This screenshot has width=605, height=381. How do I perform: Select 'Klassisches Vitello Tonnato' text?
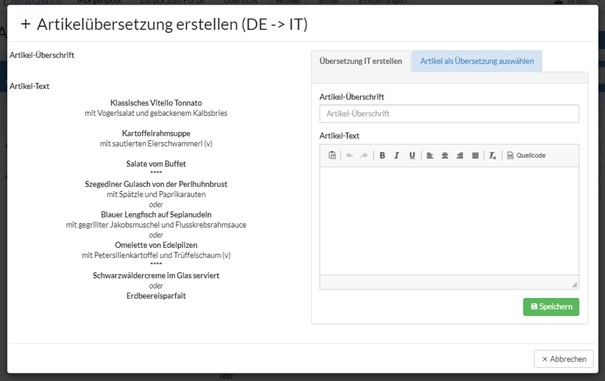tap(156, 103)
